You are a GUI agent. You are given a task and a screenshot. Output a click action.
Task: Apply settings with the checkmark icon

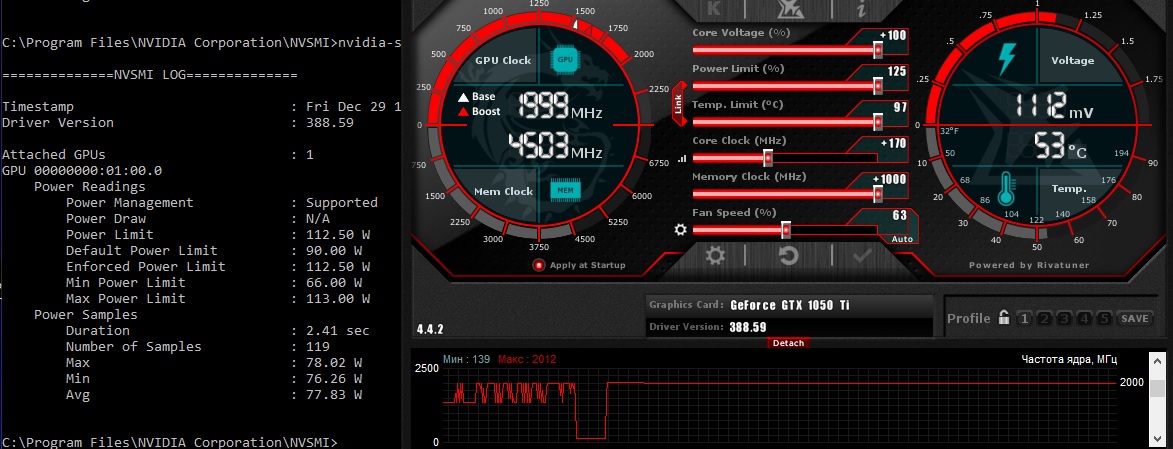863,257
